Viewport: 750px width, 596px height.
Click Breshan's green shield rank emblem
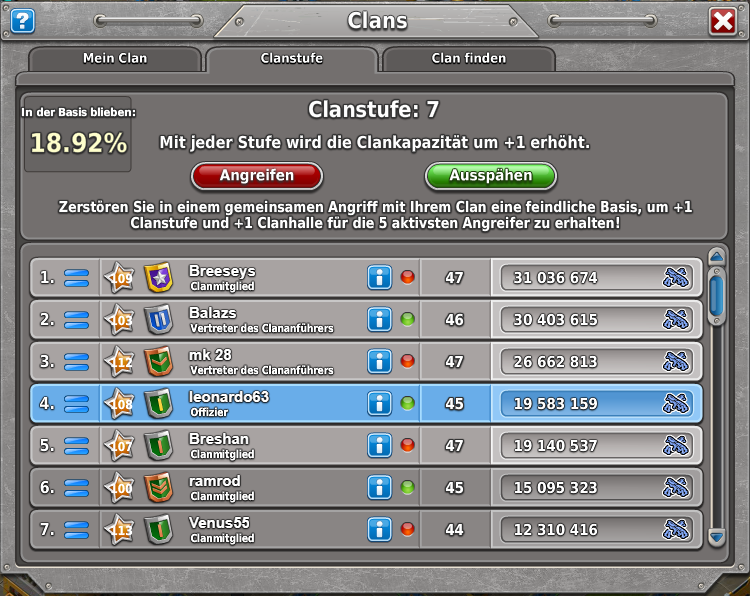[158, 445]
